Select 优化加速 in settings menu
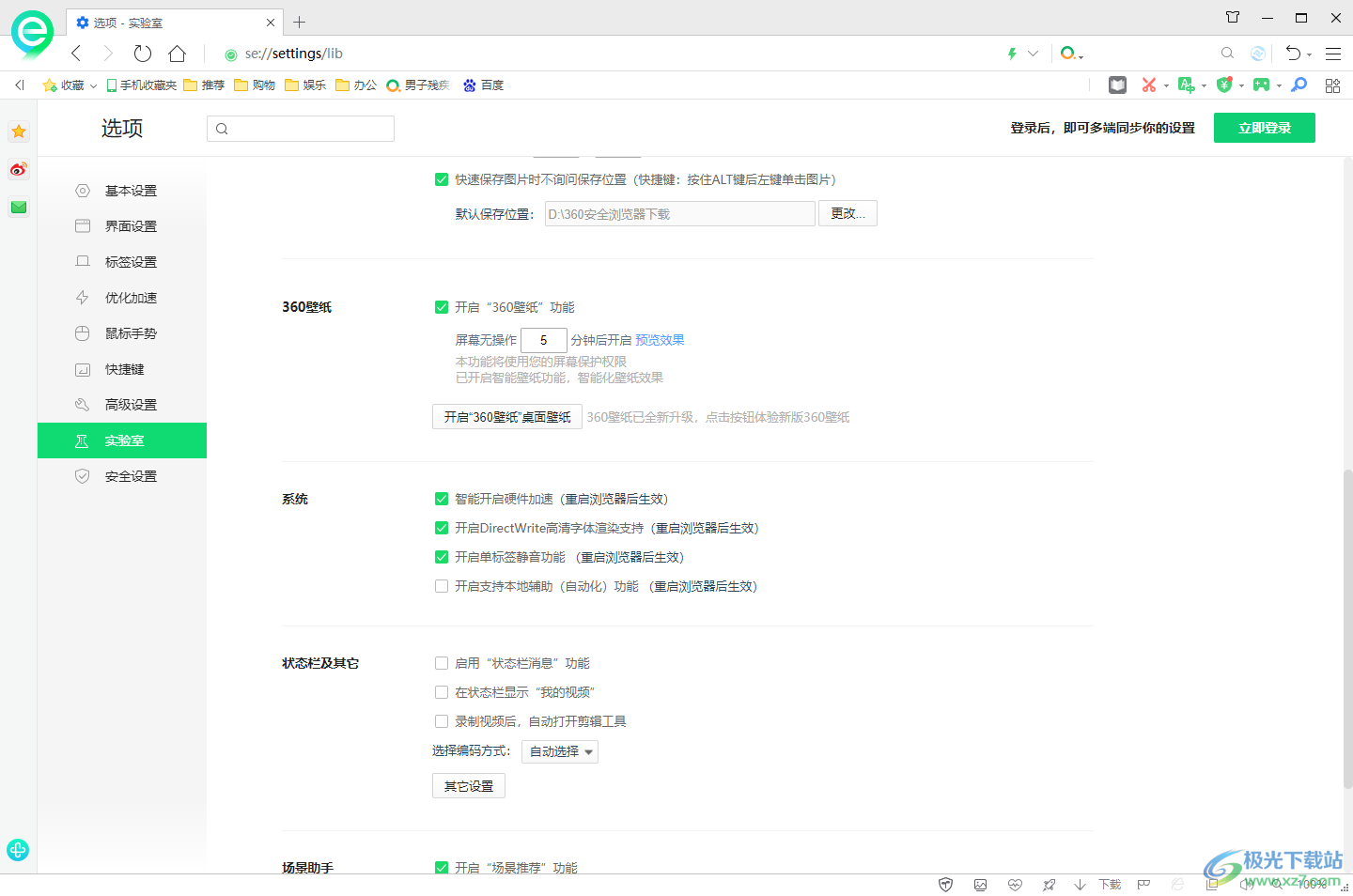 pos(122,298)
